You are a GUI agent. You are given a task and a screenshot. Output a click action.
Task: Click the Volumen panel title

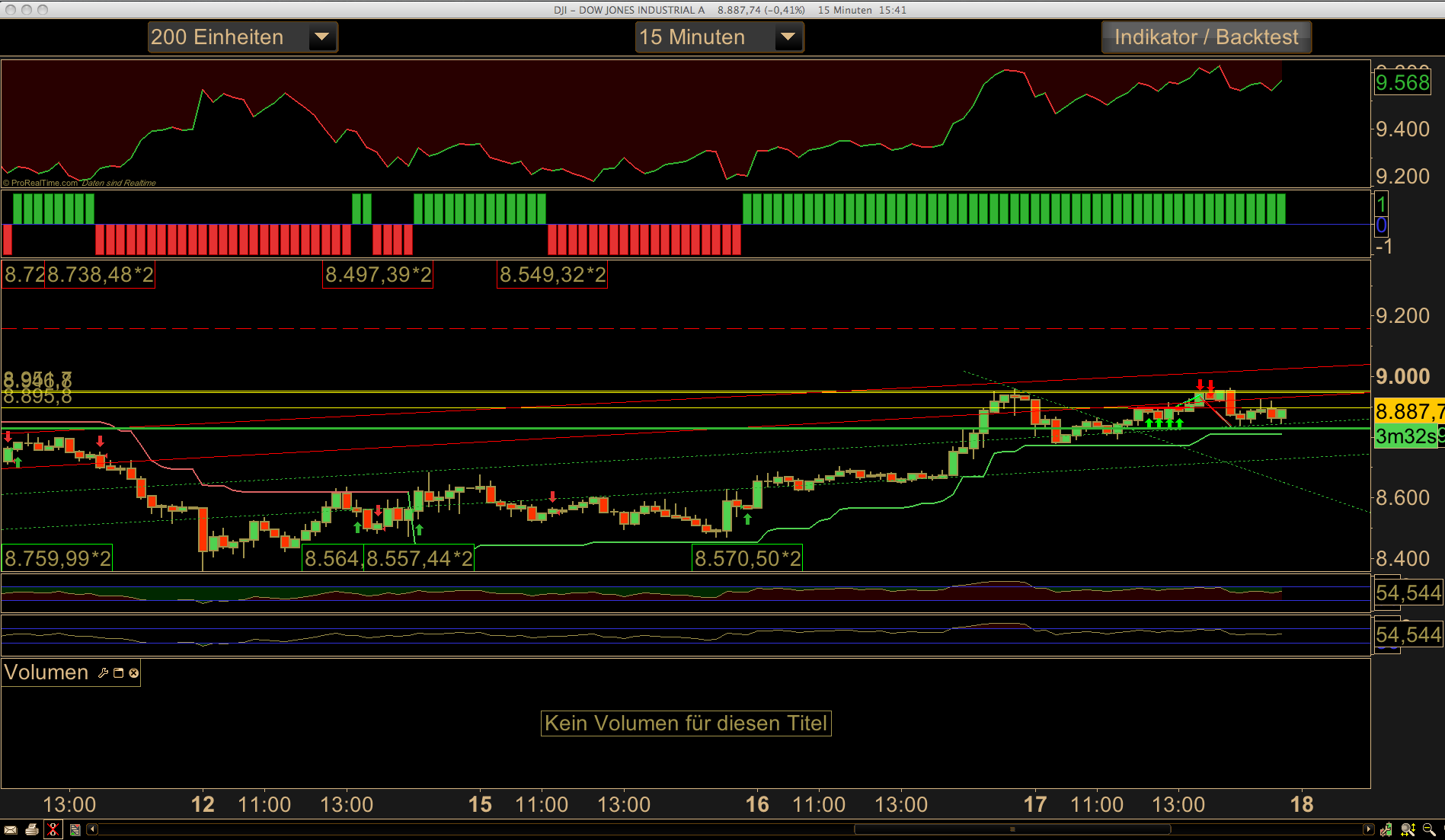[x=46, y=672]
